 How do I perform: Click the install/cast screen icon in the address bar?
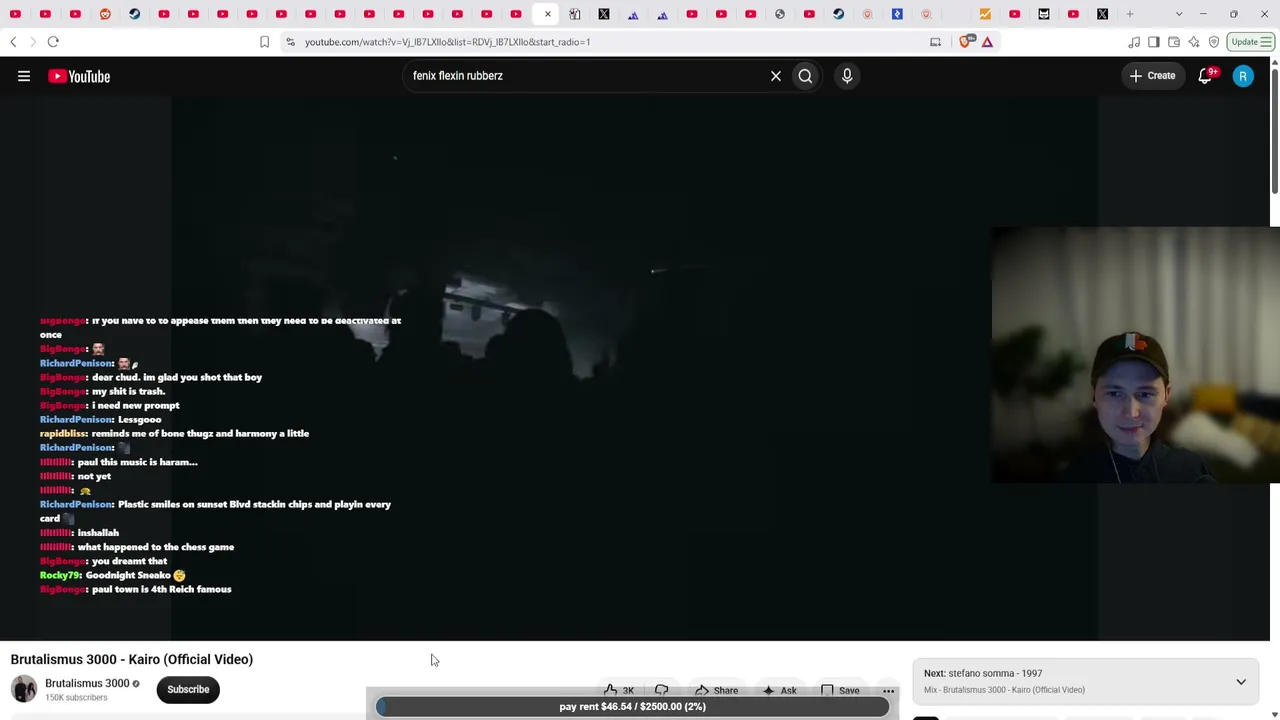(935, 42)
